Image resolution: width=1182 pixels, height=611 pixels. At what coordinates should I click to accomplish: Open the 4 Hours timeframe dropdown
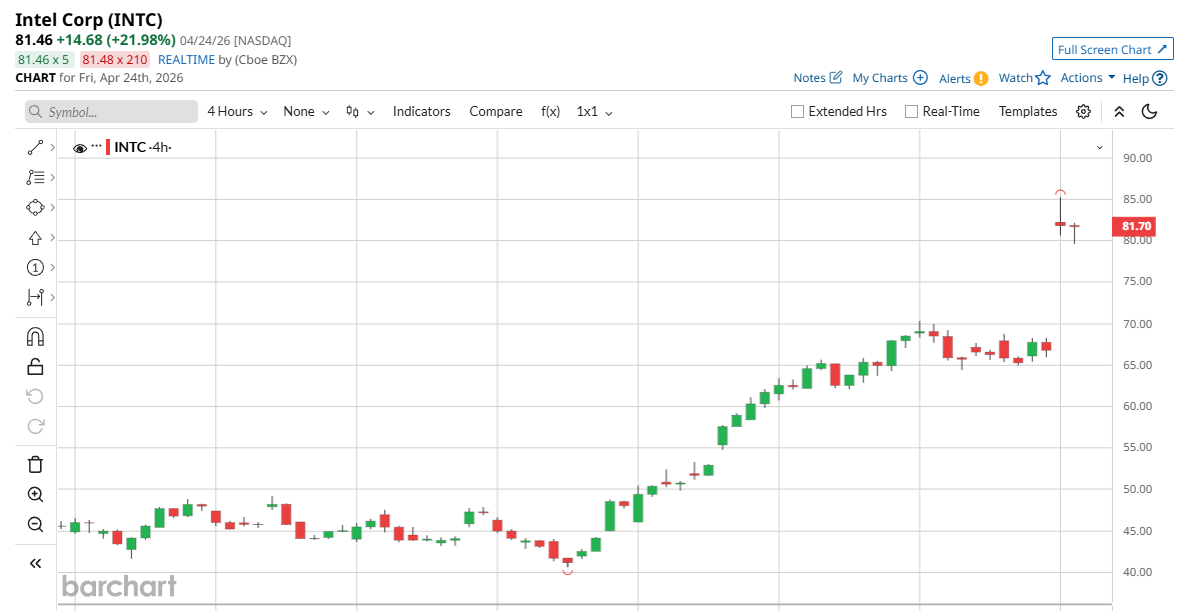pyautogui.click(x=237, y=112)
